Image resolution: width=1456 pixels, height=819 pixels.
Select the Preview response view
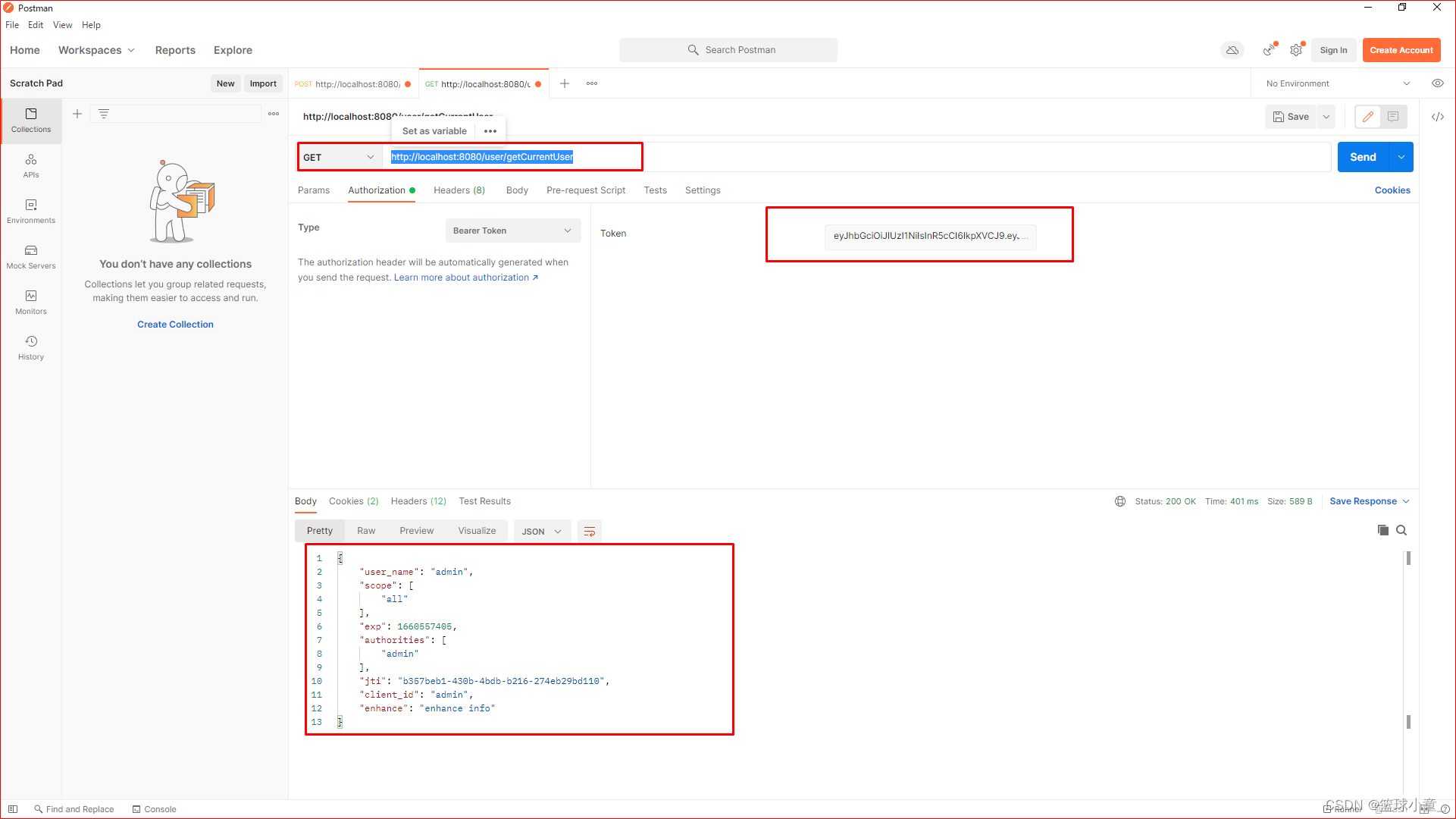coord(417,531)
